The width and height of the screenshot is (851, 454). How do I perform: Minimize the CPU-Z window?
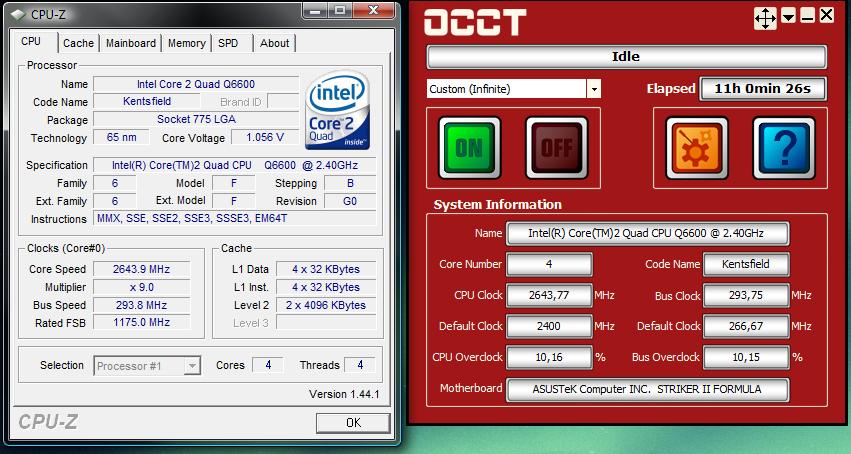coord(313,11)
